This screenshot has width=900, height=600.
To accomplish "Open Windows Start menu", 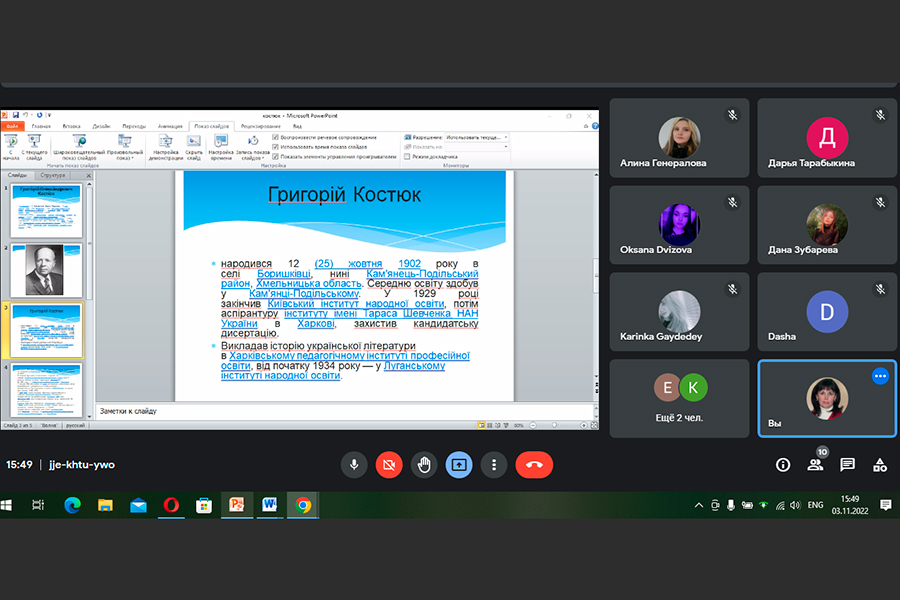I will [6, 505].
